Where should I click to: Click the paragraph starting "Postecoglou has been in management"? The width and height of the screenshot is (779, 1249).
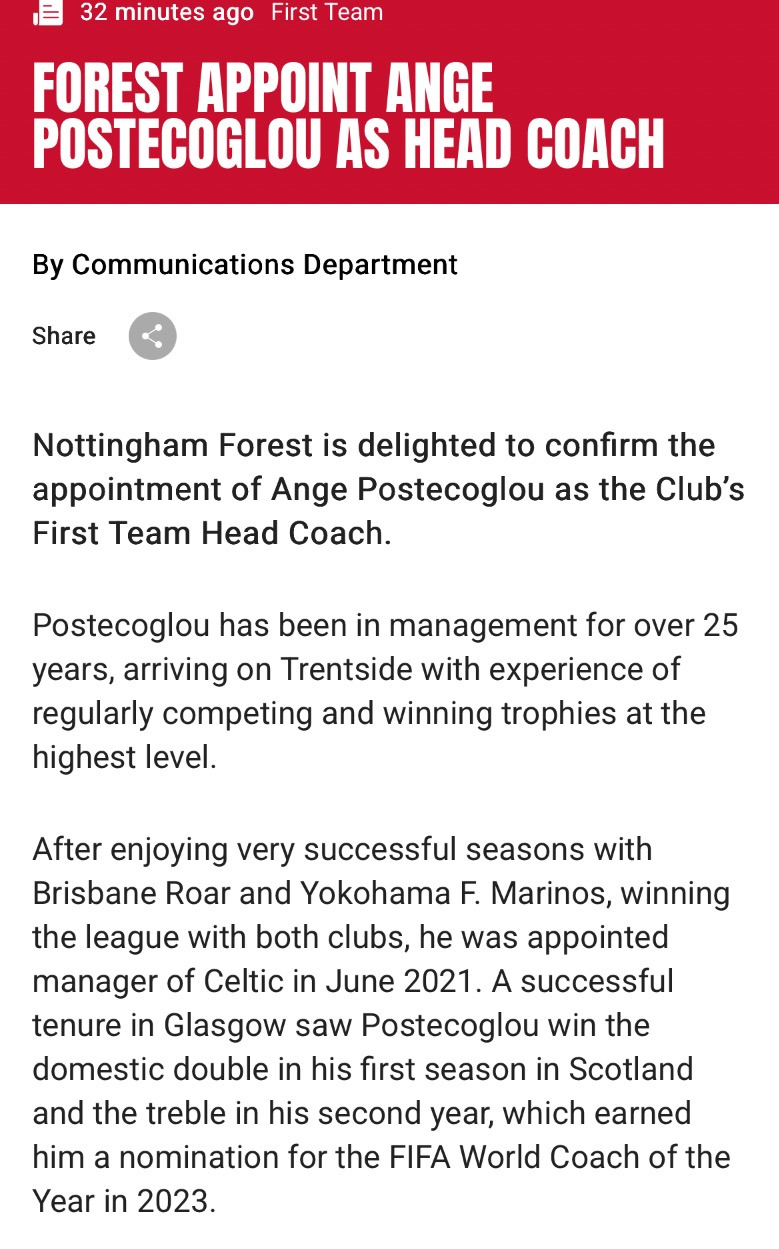[385, 691]
